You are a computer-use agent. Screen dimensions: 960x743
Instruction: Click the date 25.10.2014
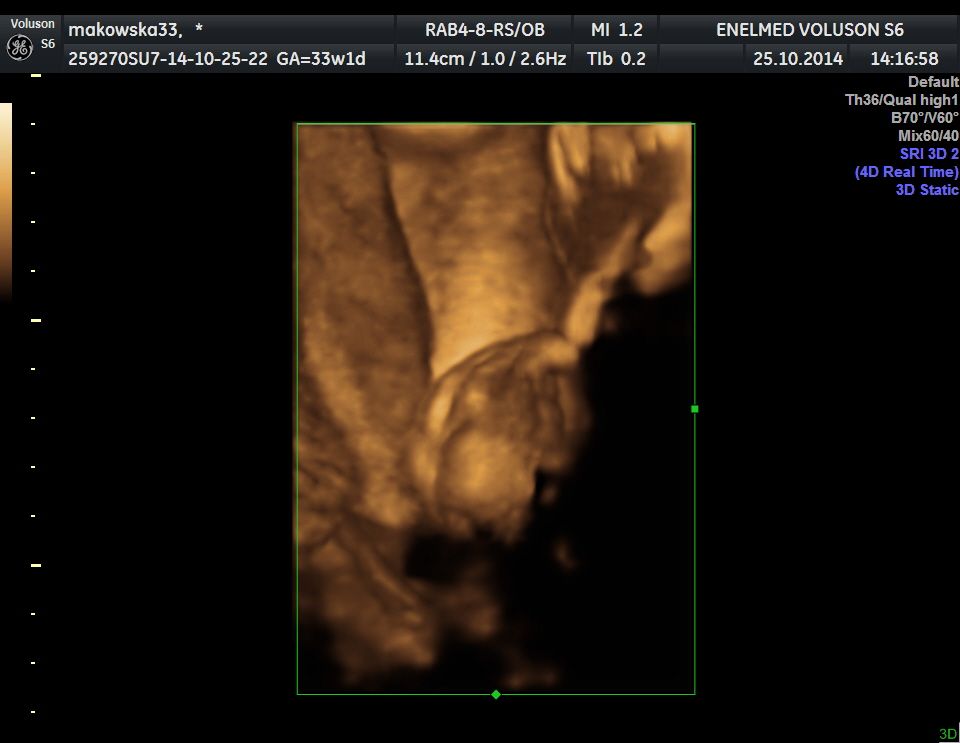click(797, 59)
